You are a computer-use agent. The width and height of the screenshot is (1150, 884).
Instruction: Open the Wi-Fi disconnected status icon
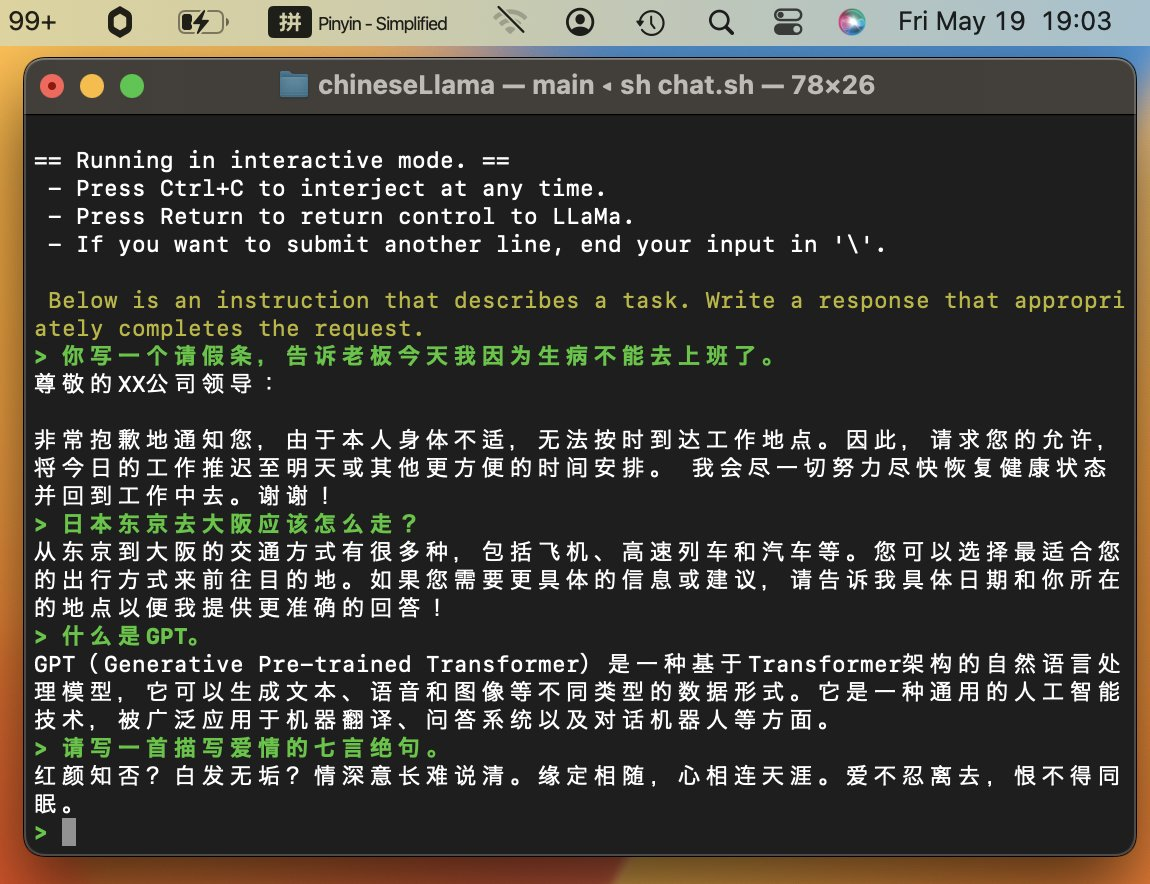pyautogui.click(x=511, y=22)
